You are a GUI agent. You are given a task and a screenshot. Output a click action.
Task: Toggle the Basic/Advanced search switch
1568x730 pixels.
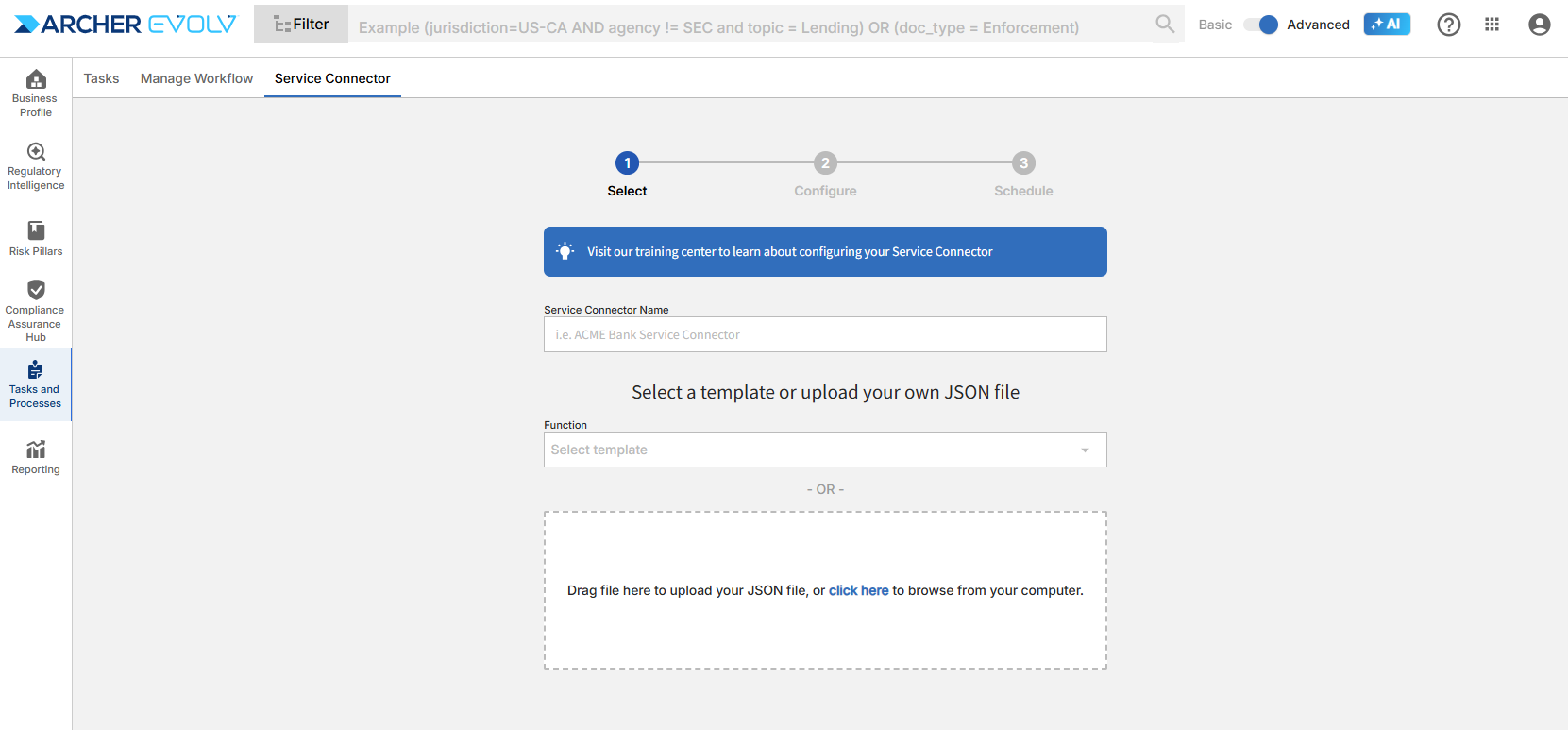(x=1260, y=25)
